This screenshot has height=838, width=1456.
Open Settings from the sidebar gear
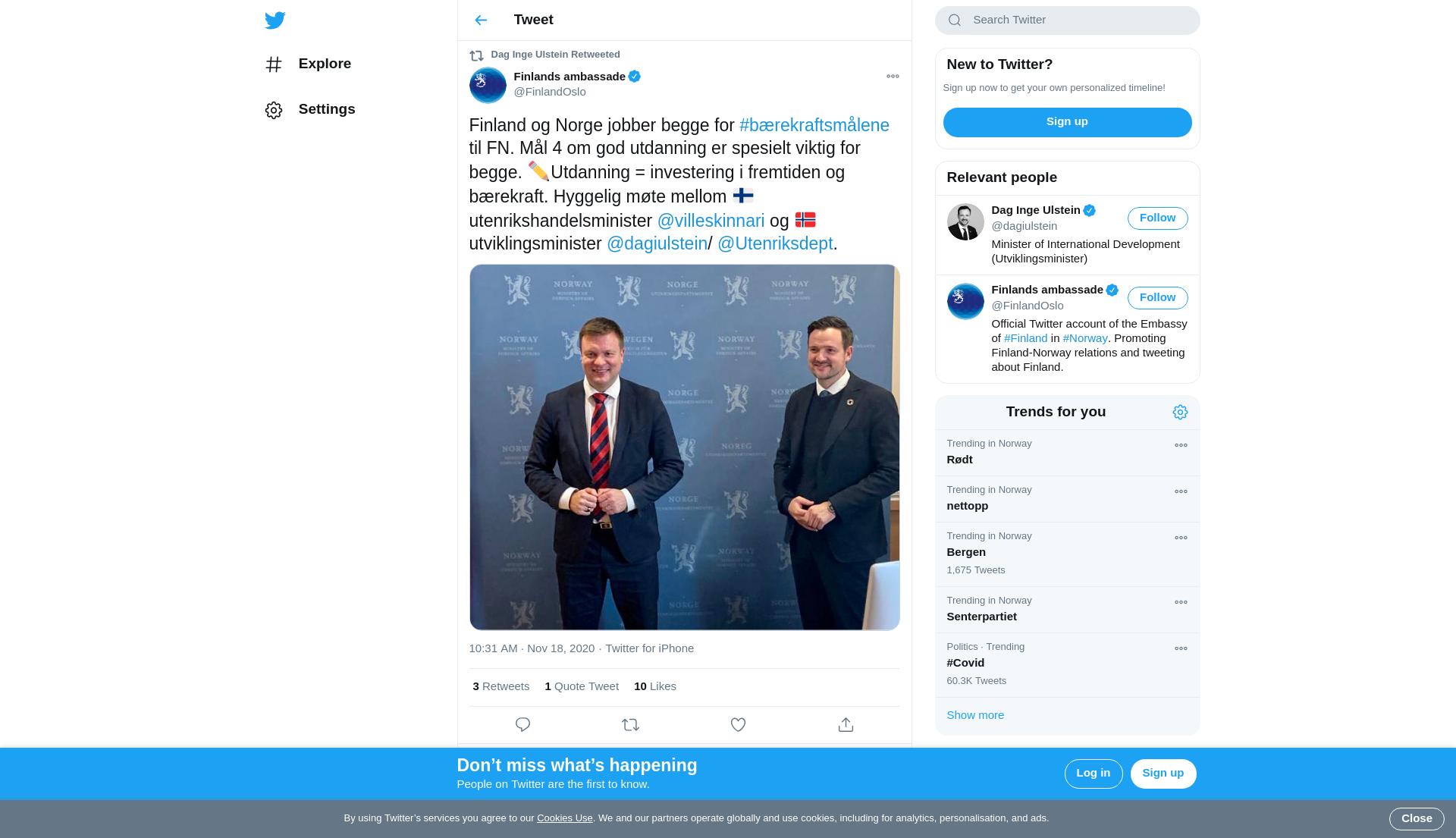(x=310, y=110)
